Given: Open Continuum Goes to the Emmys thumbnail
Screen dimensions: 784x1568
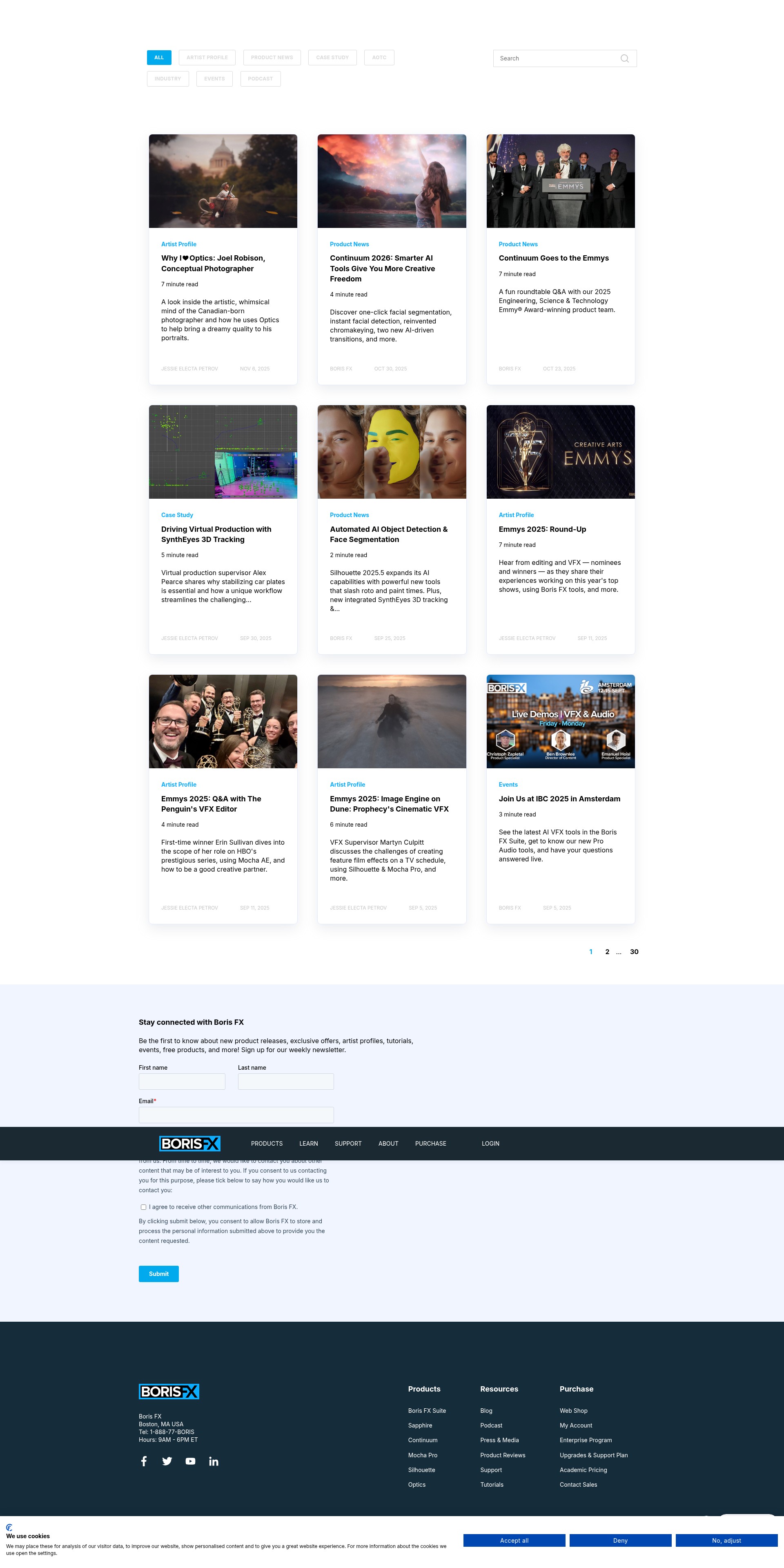Looking at the screenshot, I should [x=561, y=181].
